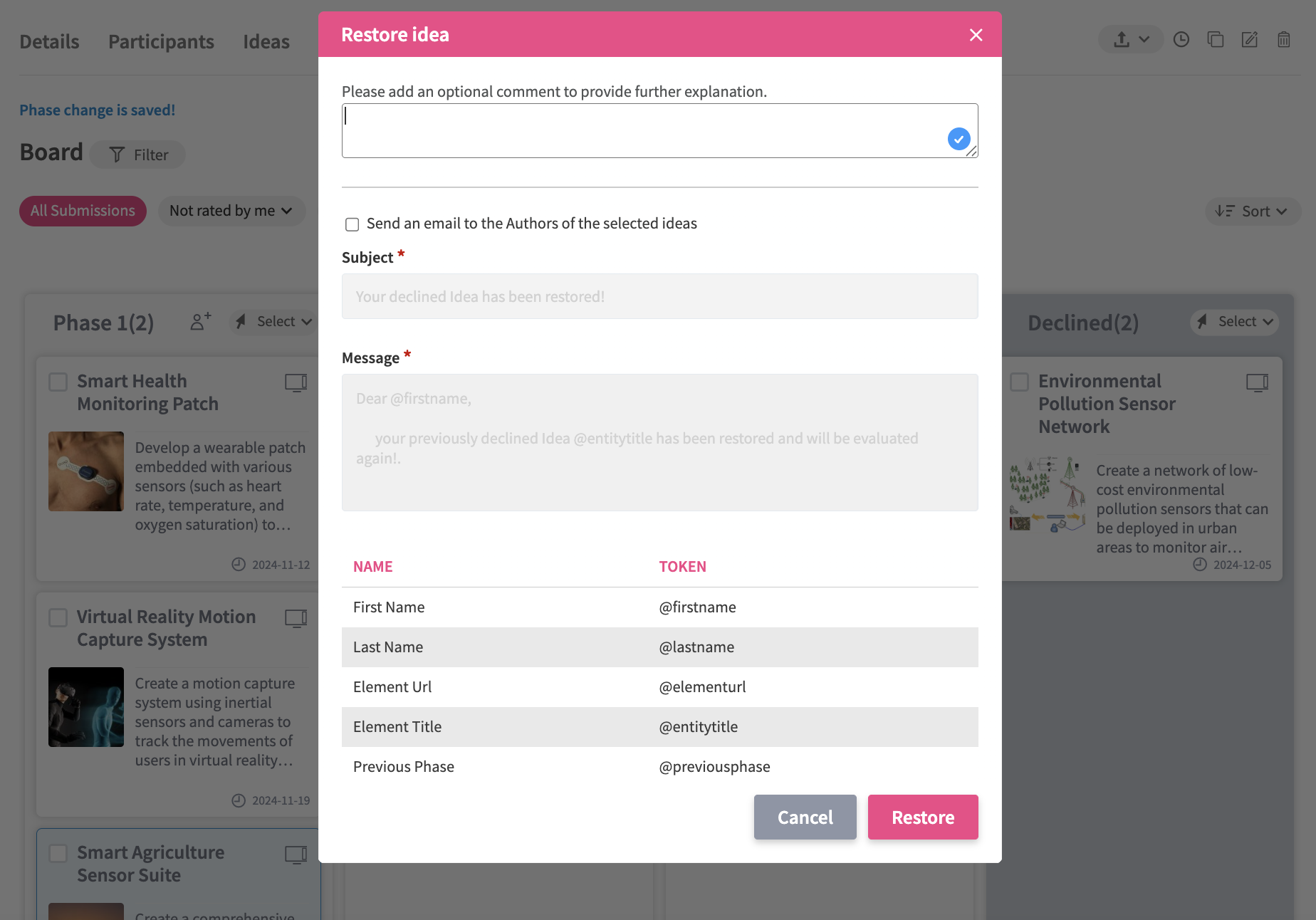
Task: Open the Select dropdown in Declined column
Action: pyautogui.click(x=1236, y=322)
